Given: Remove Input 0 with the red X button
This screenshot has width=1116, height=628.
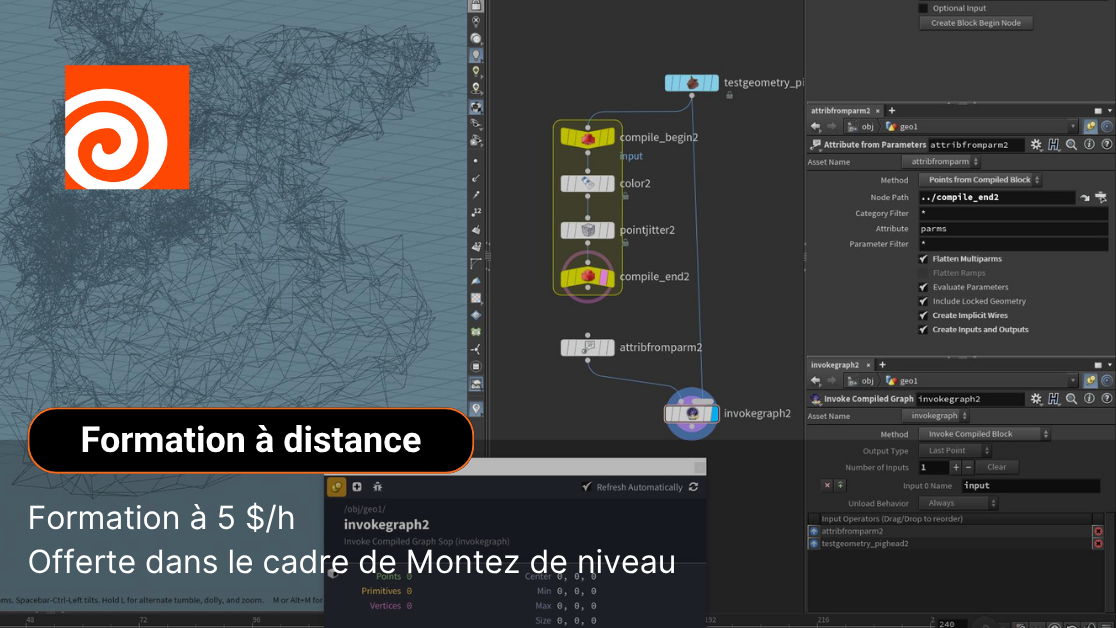Looking at the screenshot, I should [x=827, y=486].
